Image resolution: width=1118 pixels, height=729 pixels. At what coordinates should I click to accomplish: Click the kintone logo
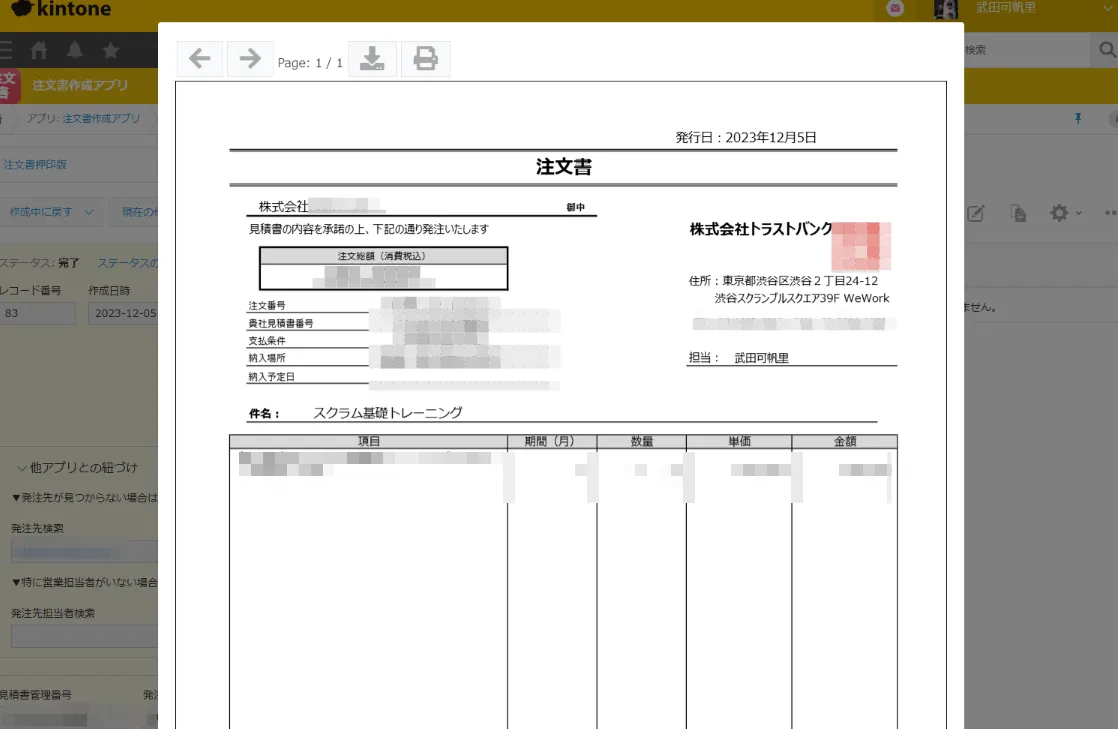pos(58,10)
